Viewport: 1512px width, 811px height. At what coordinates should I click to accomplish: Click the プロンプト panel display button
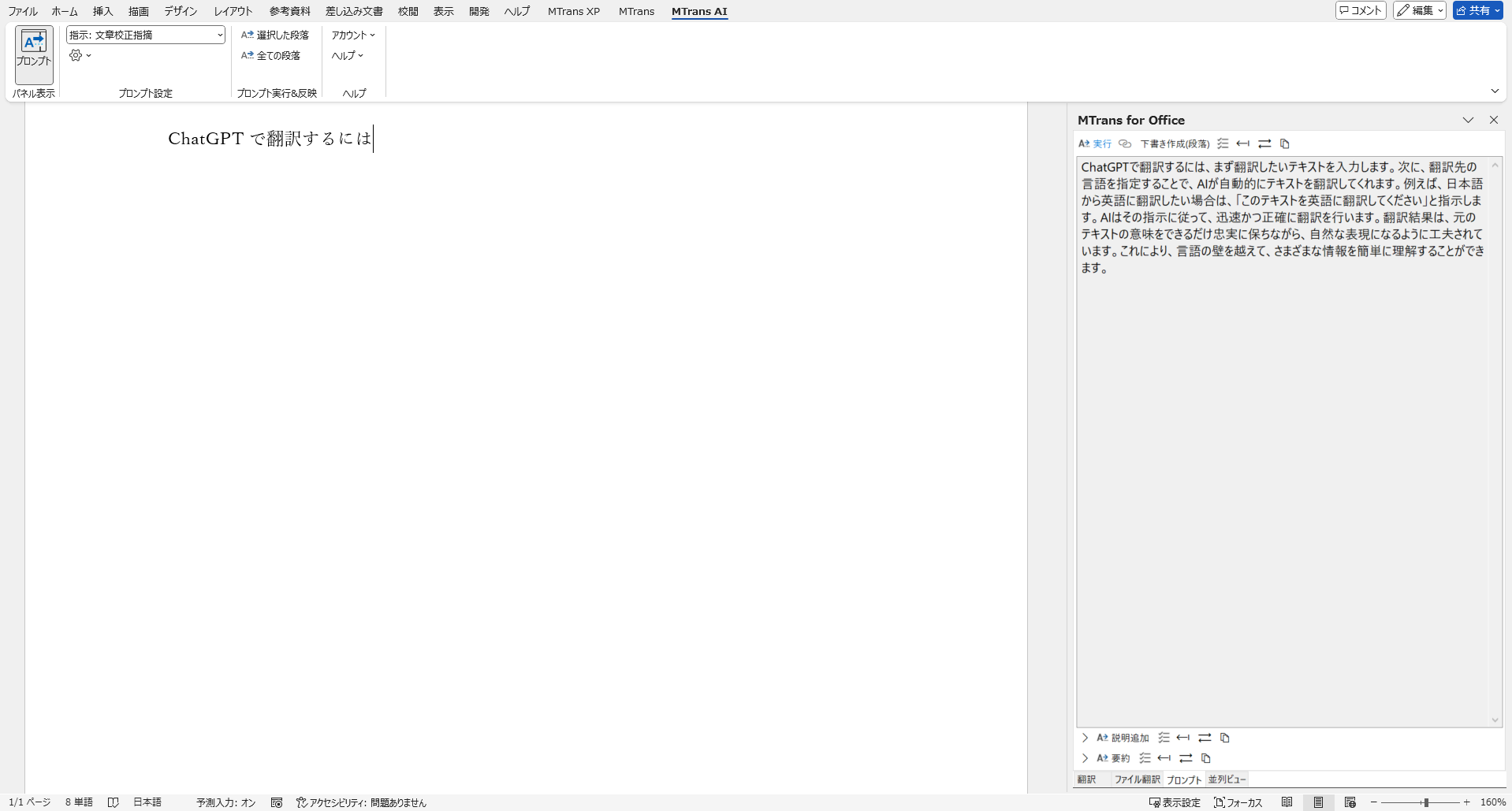point(34,54)
